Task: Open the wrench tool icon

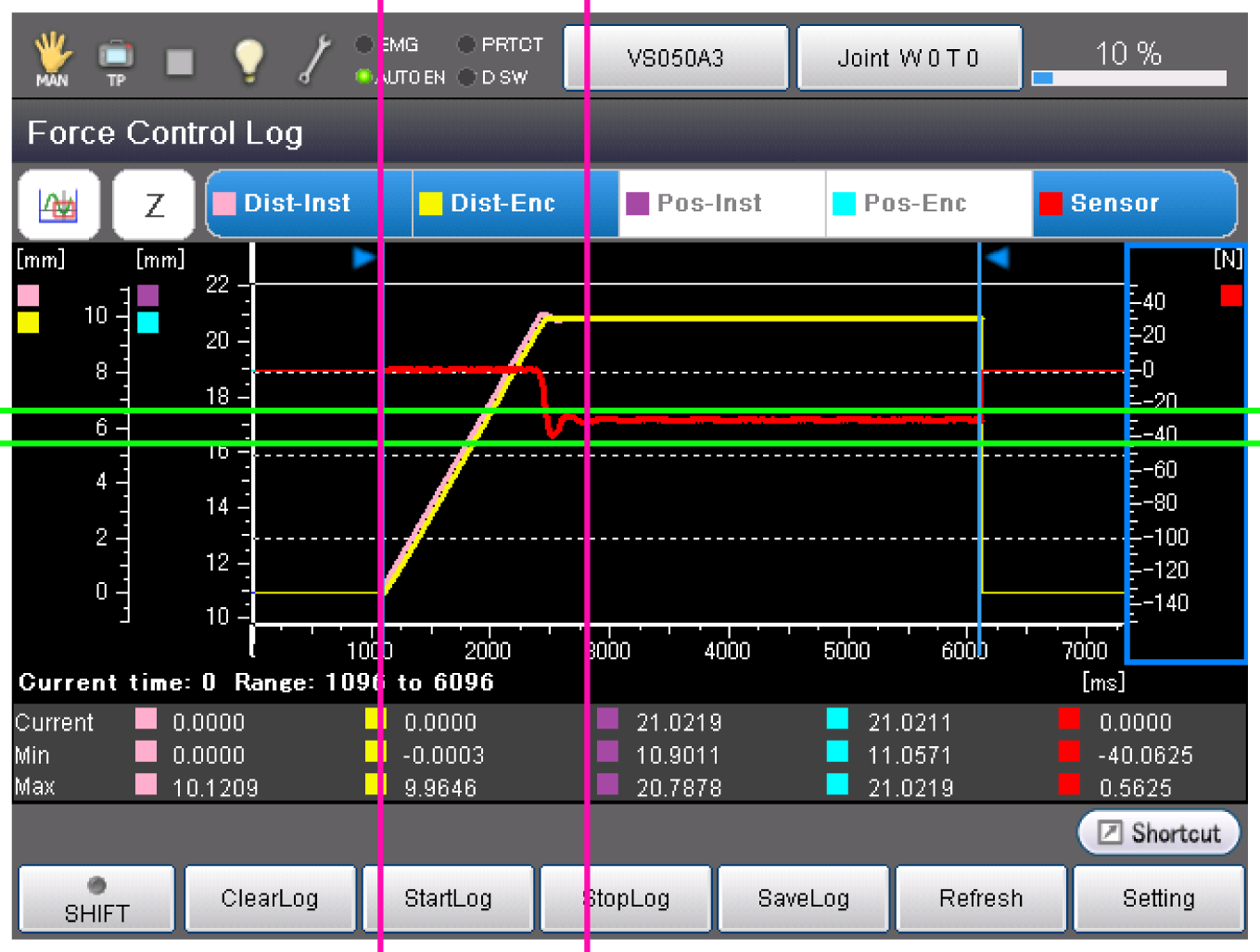Action: [x=314, y=59]
